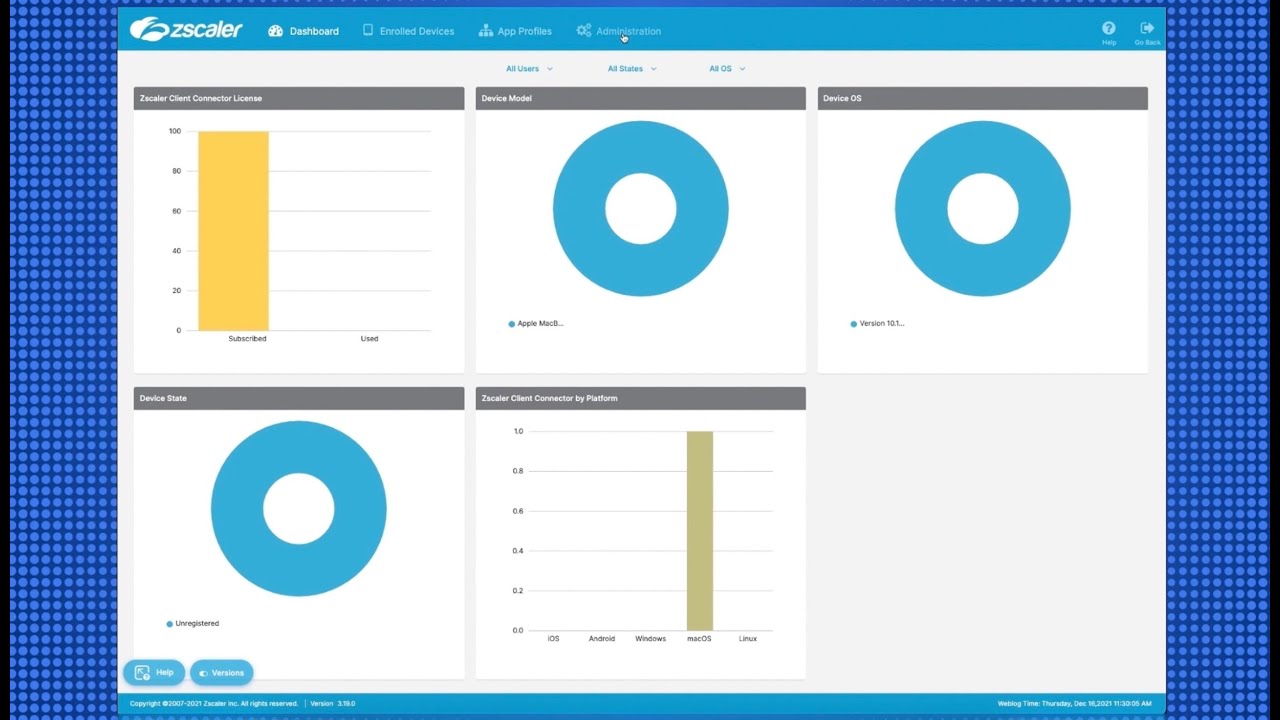1280x720 pixels.
Task: Click the Android axis label
Action: tap(602, 639)
